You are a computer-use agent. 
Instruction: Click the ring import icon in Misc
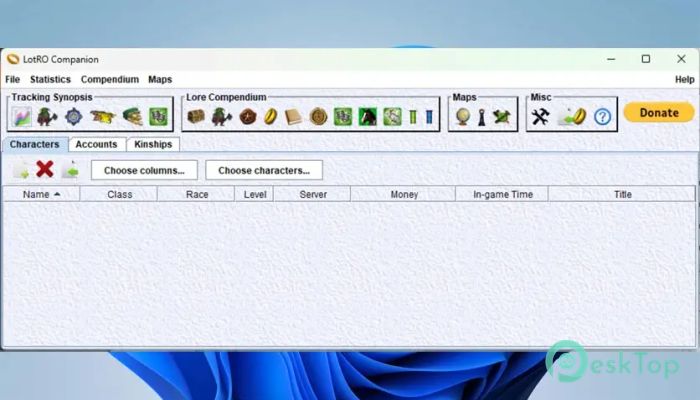pyautogui.click(x=572, y=117)
